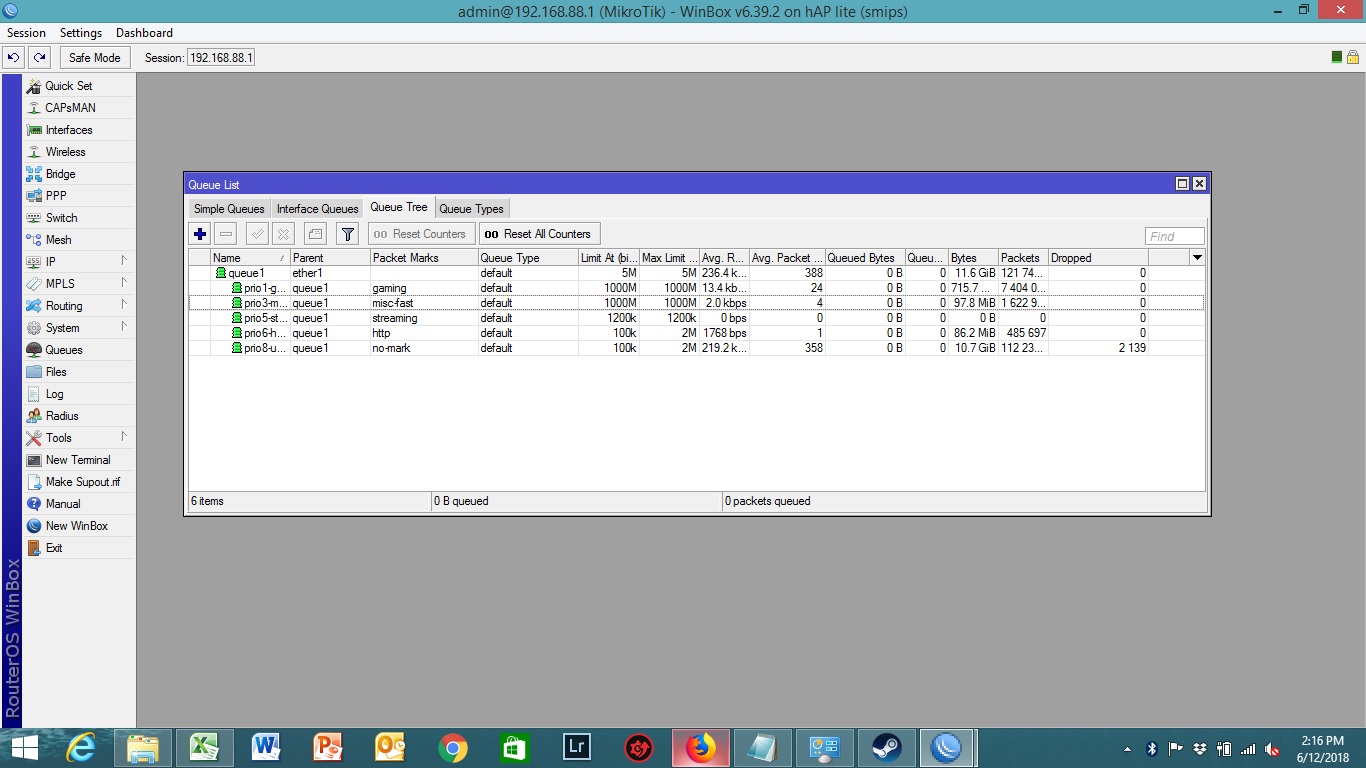Open the column selector dropdown arrow
This screenshot has height=768, width=1366.
click(1197, 258)
